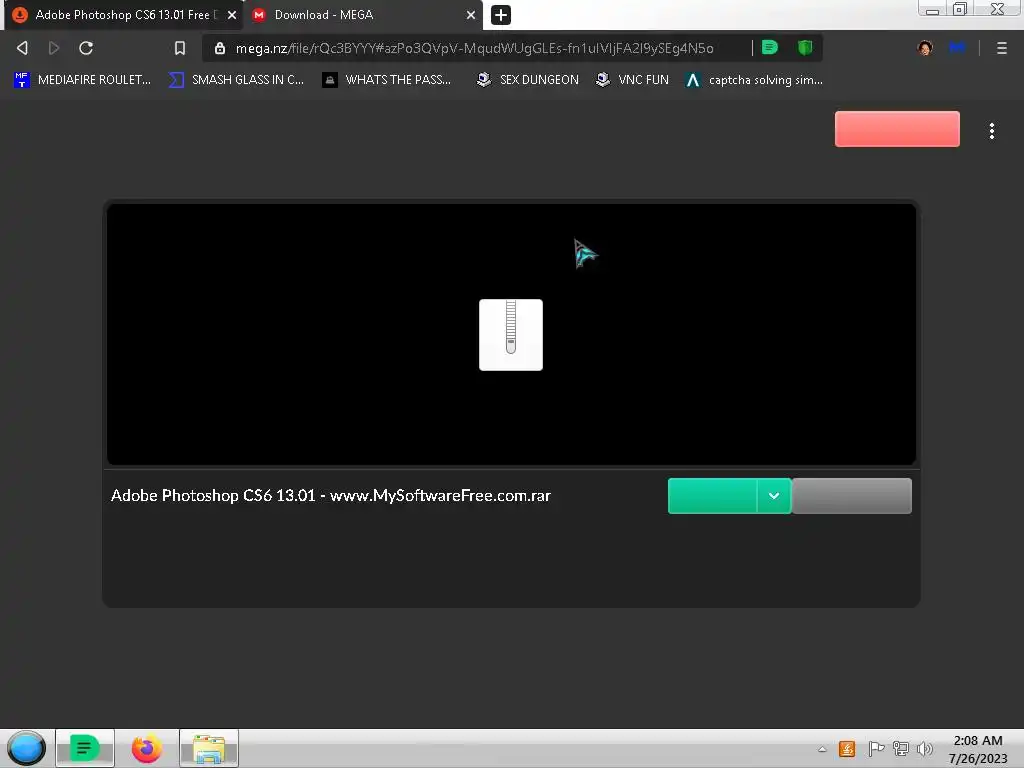
Task: Open a new tab with the plus button
Action: 501,14
